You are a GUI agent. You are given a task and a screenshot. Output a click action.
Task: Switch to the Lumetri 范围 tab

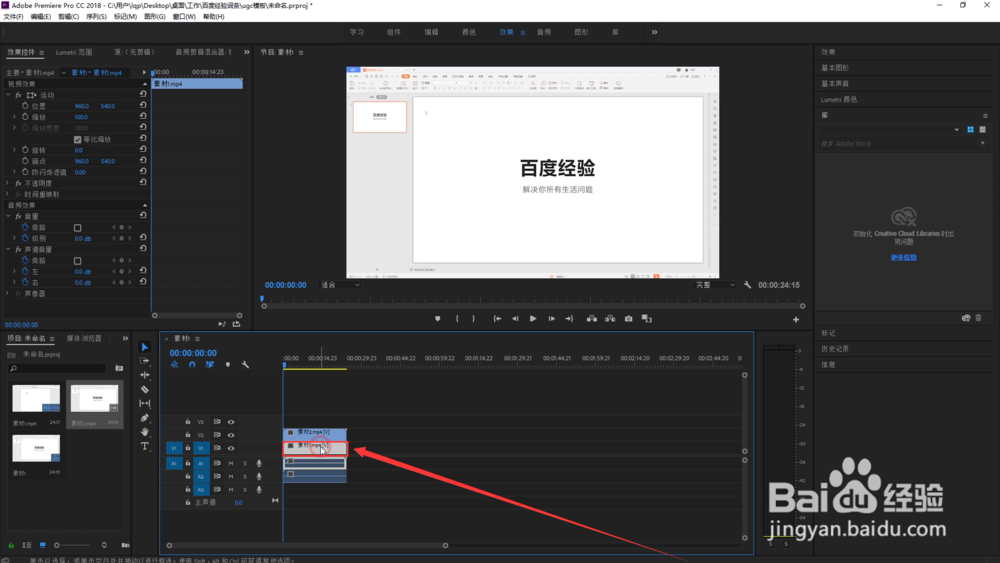[x=74, y=52]
